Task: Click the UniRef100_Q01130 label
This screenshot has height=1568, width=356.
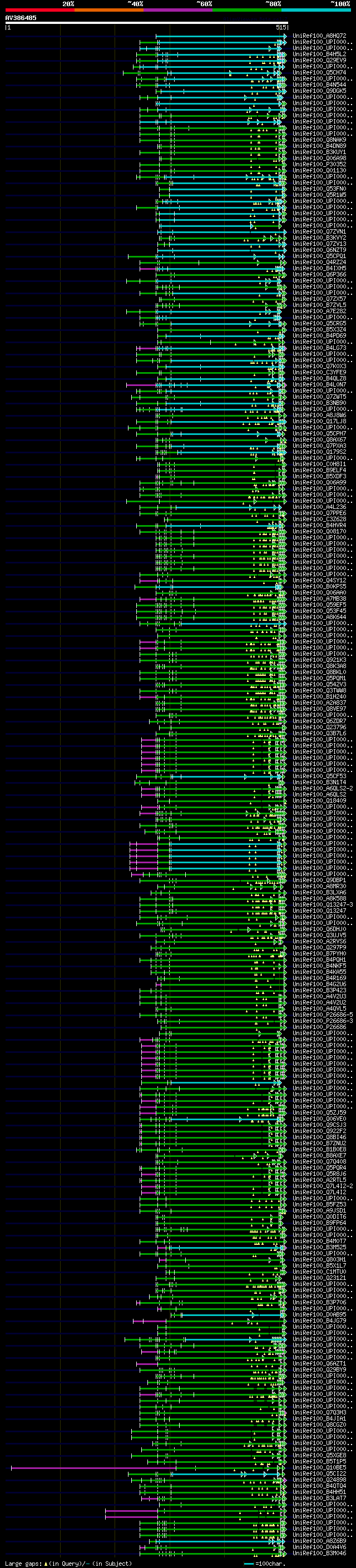Action: pos(319,170)
